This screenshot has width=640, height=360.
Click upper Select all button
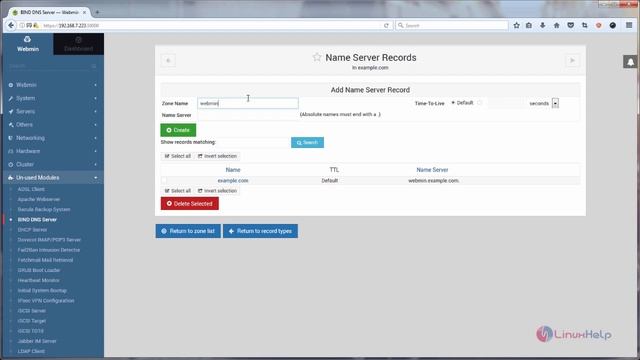pyautogui.click(x=178, y=156)
